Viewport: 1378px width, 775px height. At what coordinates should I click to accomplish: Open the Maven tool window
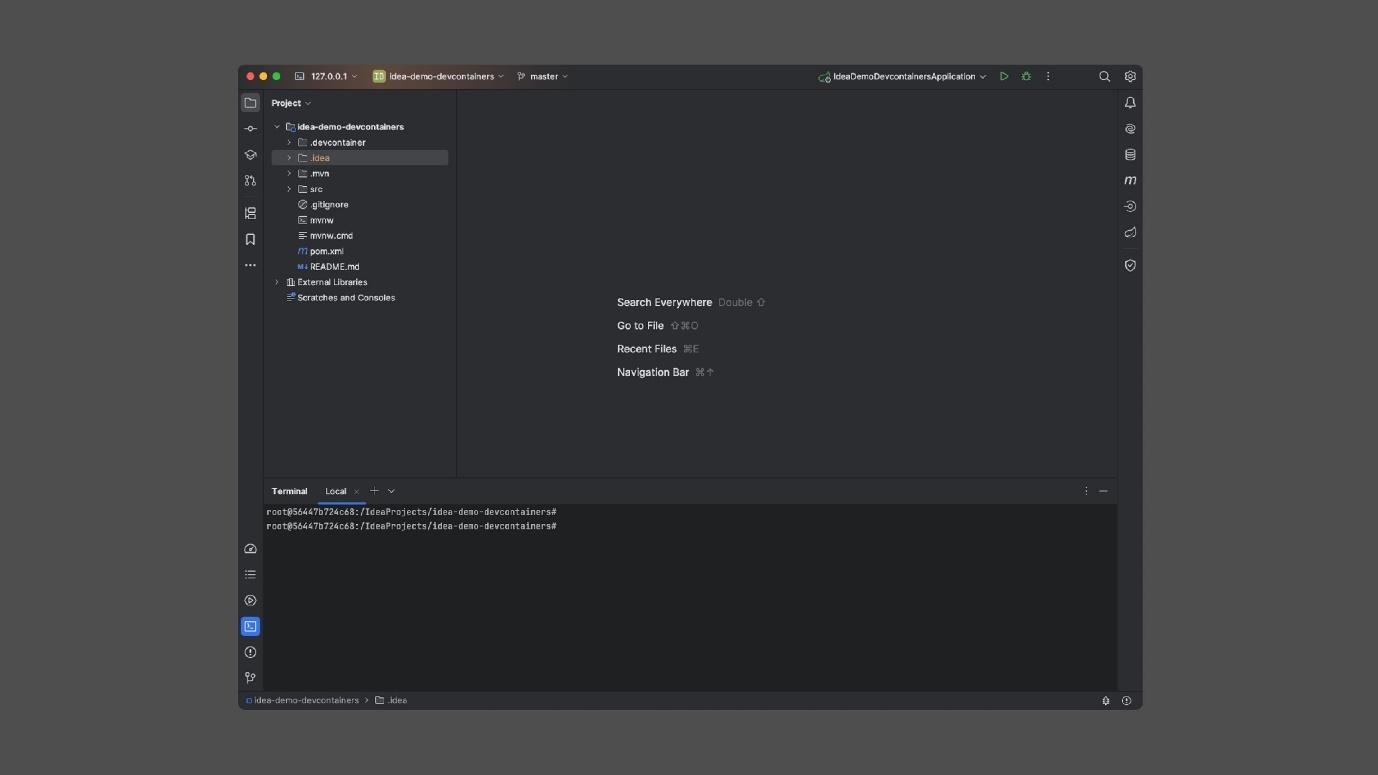[x=1129, y=180]
